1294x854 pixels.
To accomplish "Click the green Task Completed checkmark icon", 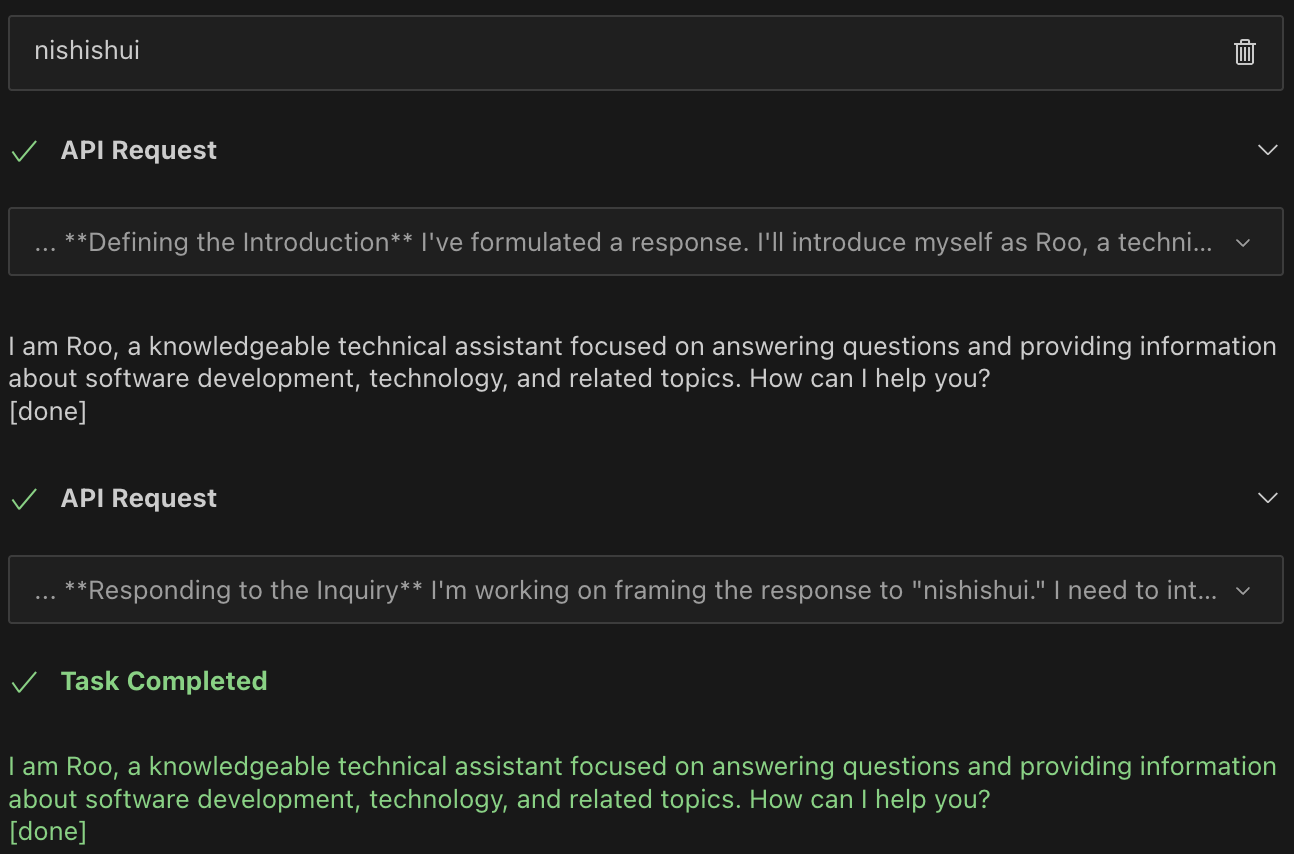I will [x=24, y=682].
